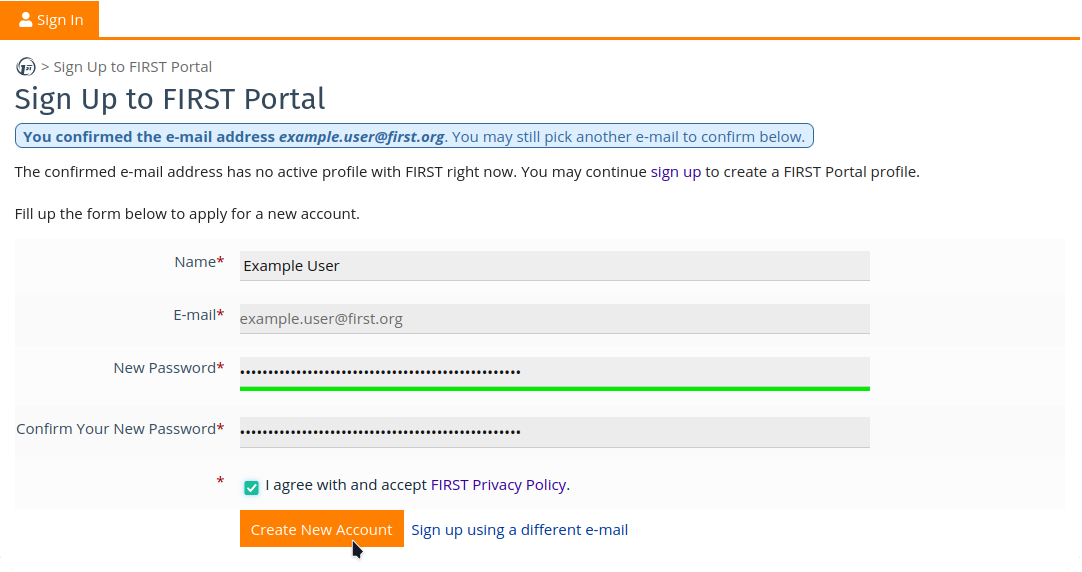
Task: Click 'Fill up the form below' instruction text
Action: (x=187, y=214)
